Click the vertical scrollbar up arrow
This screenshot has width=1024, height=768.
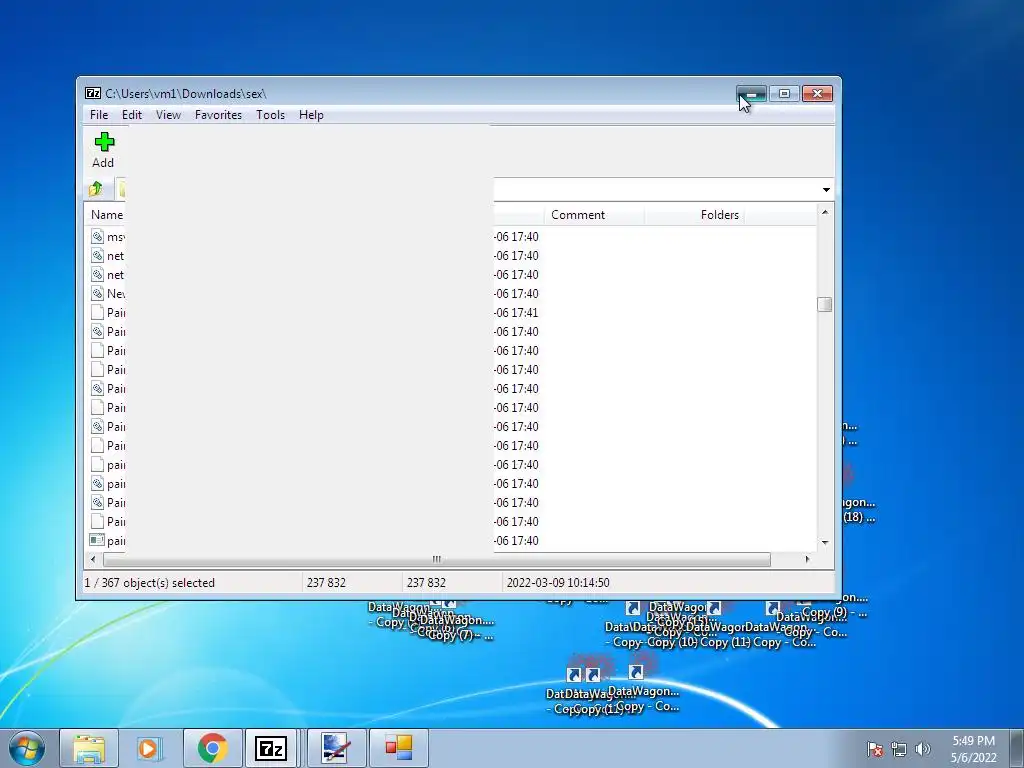[x=825, y=212]
